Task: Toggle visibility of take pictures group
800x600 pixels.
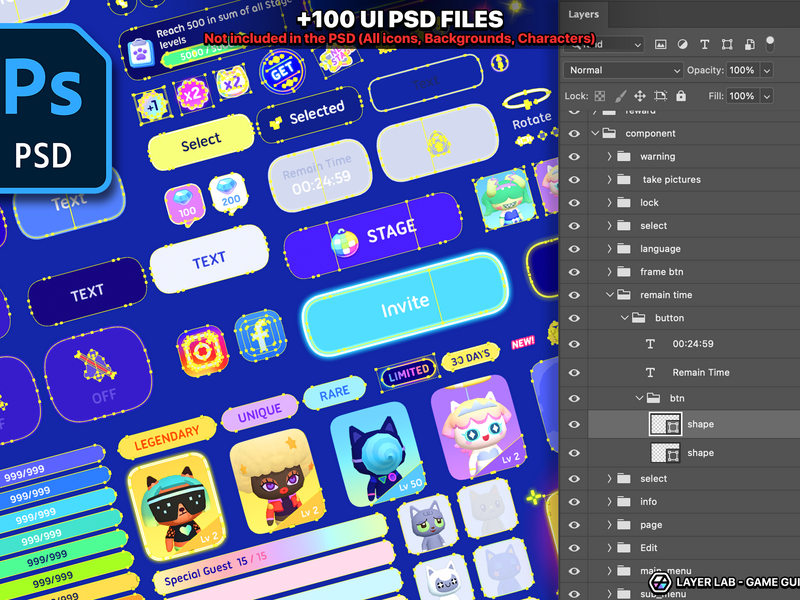Action: click(x=574, y=180)
